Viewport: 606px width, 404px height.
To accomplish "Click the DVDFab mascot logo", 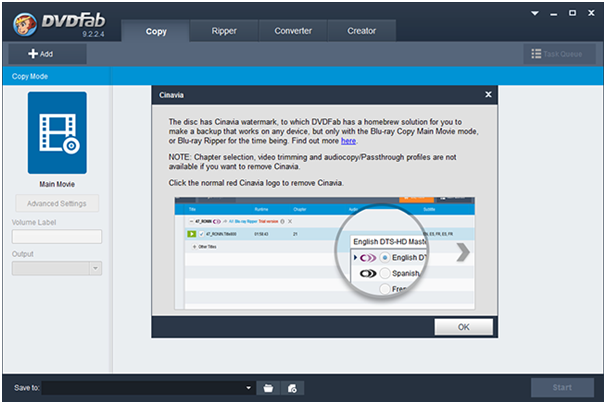I will click(x=25, y=24).
